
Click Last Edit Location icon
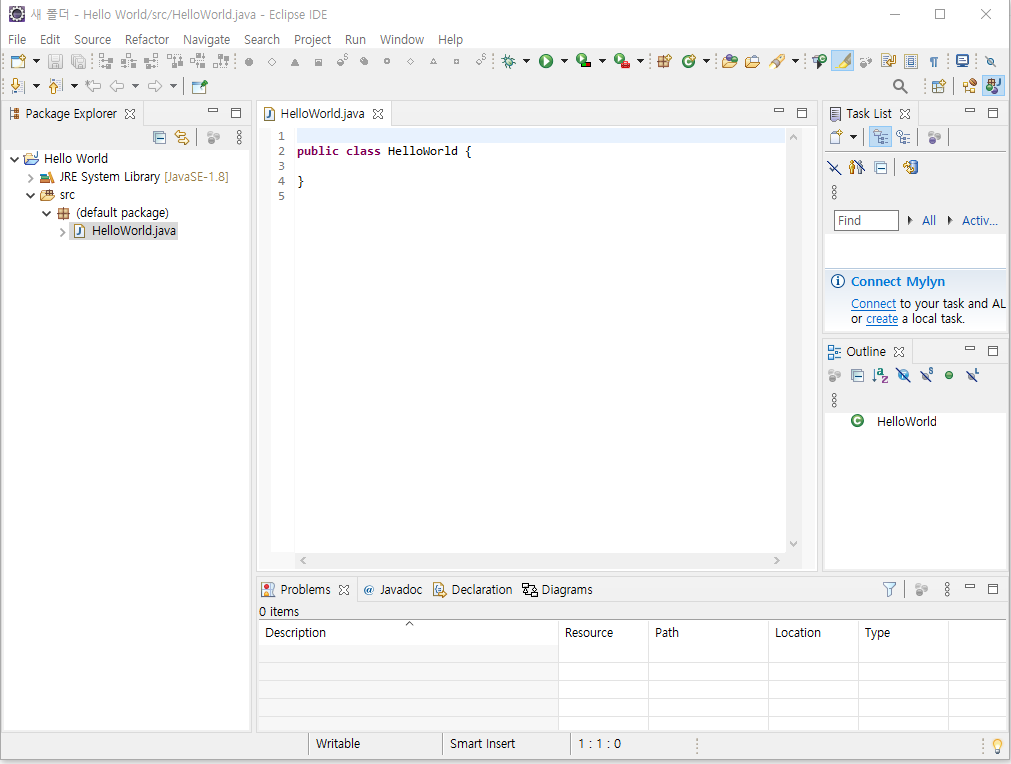[x=93, y=86]
